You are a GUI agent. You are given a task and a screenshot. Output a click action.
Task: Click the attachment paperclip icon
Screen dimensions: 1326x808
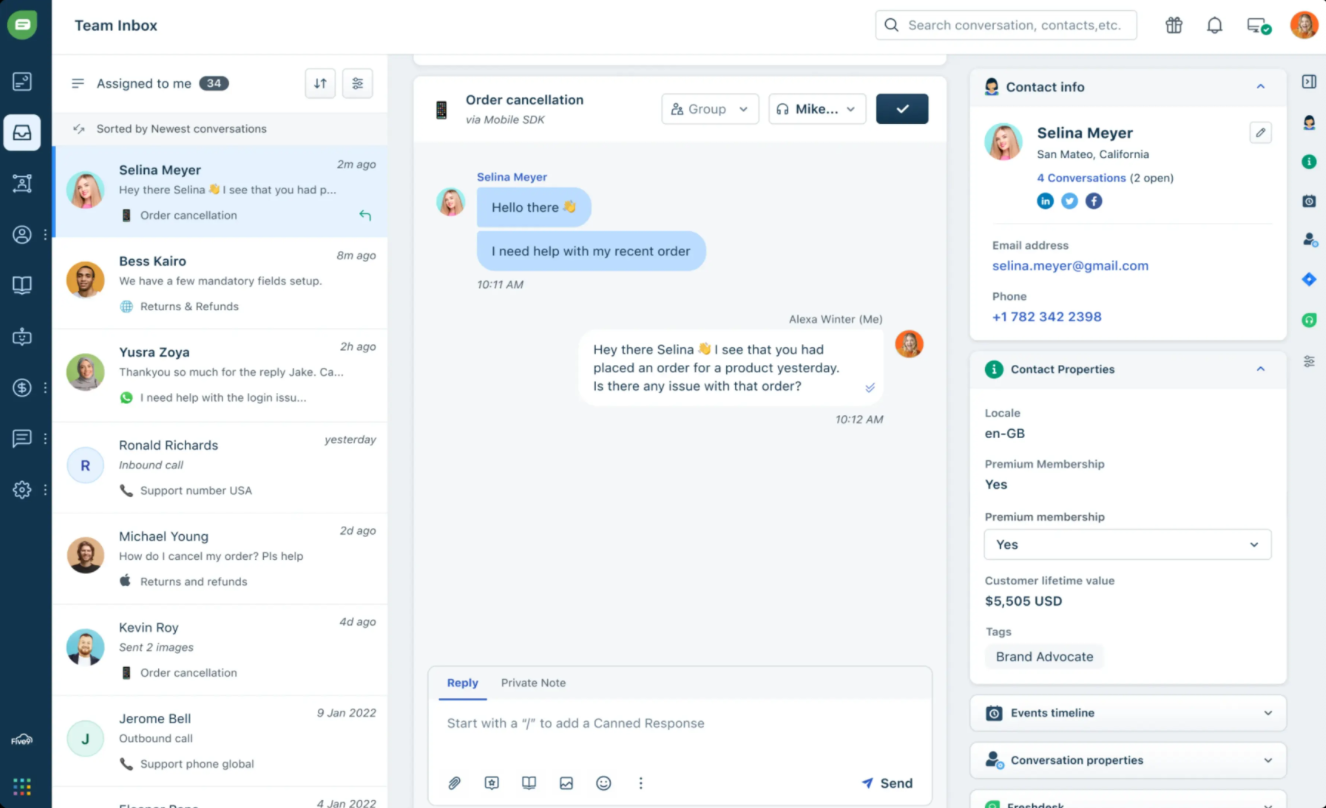point(454,783)
